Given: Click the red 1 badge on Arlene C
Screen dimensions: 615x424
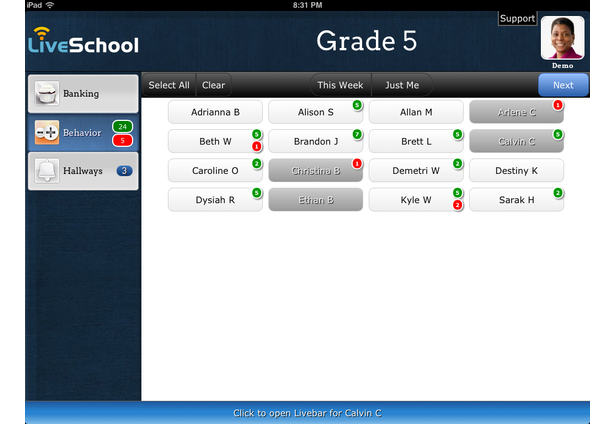Looking at the screenshot, I should 558,105.
